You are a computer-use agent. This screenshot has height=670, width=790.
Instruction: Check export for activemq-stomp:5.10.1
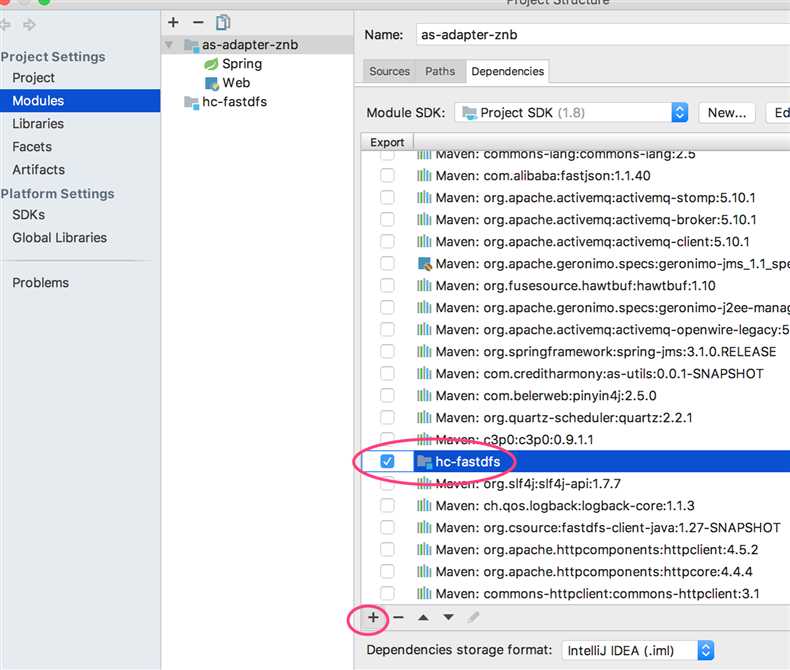pos(387,197)
